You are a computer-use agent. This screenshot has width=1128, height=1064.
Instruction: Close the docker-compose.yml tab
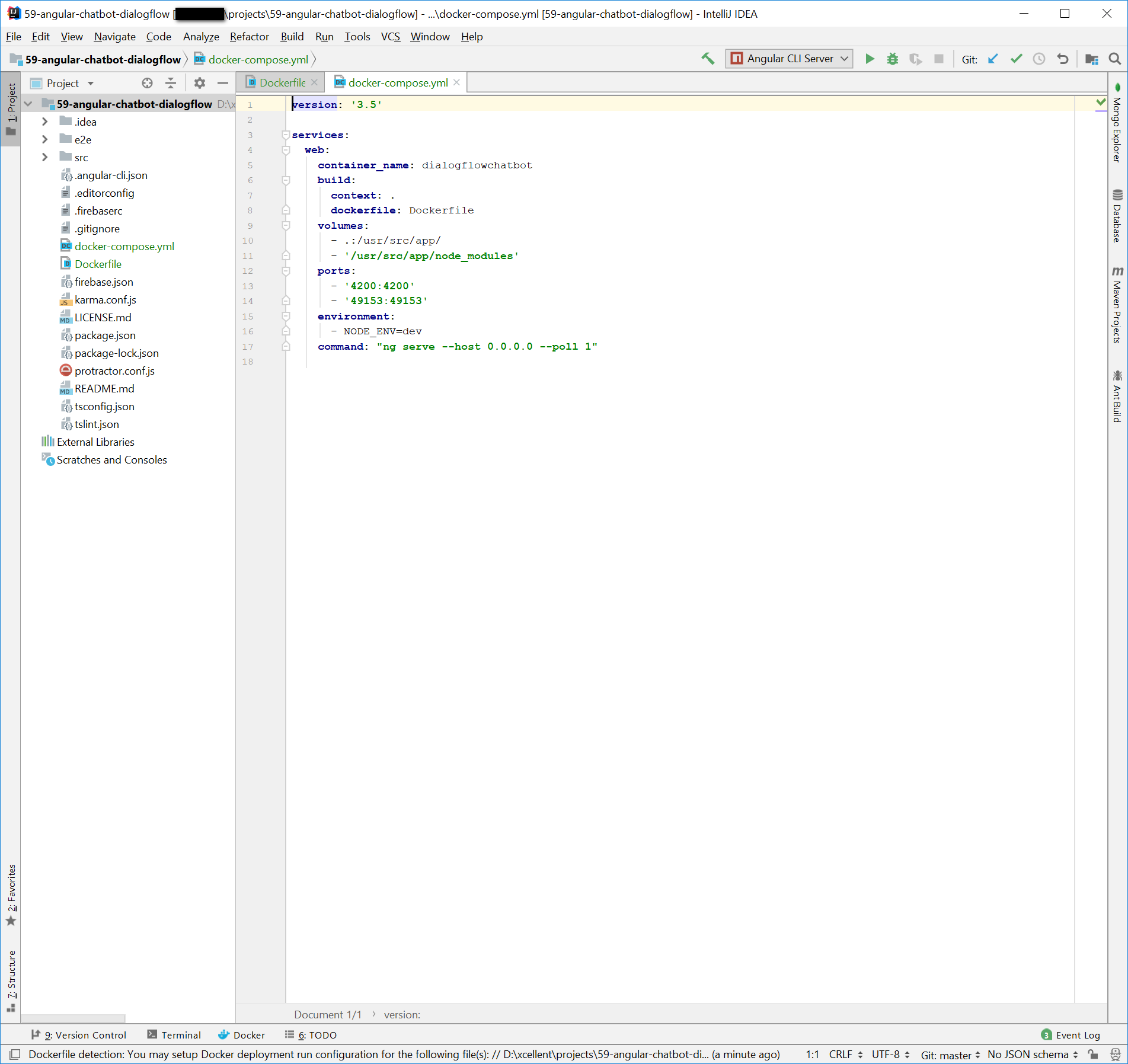(456, 82)
